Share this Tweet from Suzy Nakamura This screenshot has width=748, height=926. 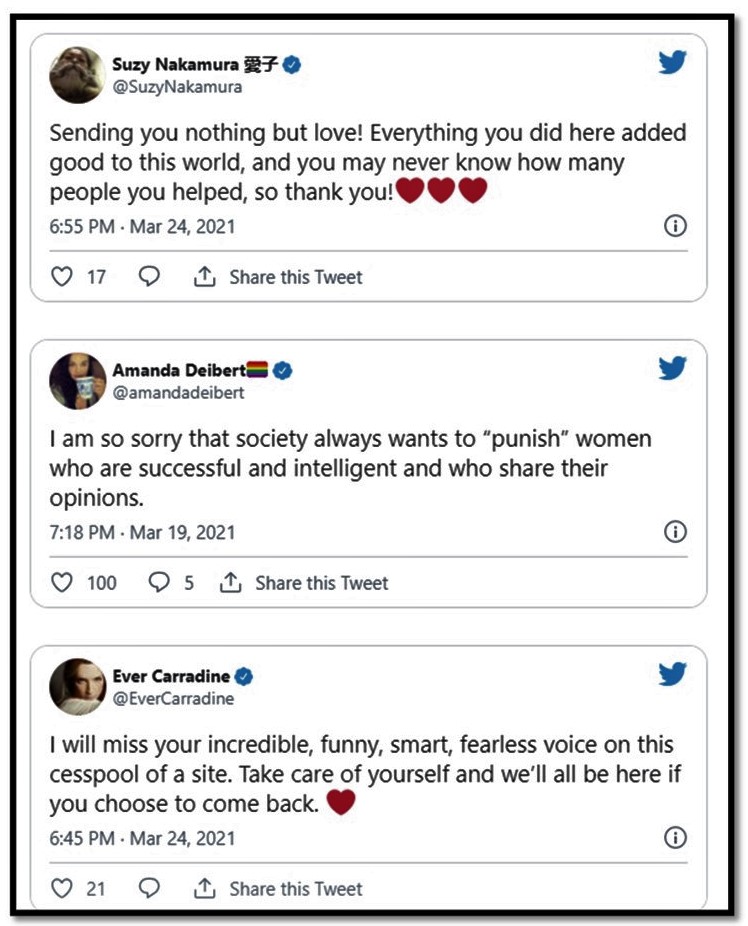coord(279,277)
